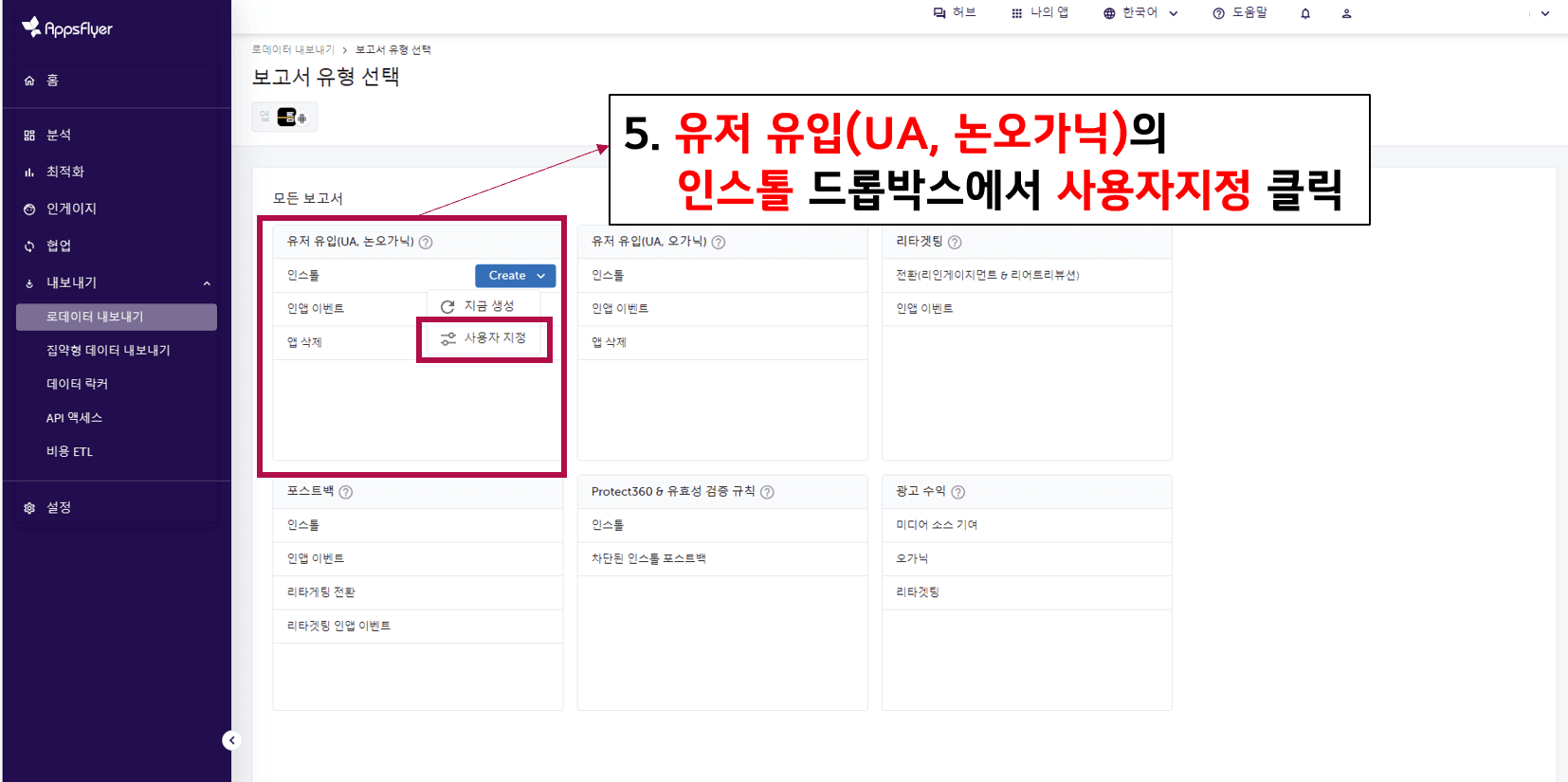Viewport: 1568px width, 782px height.
Task: Open the 홈 home icon in sidebar
Action: pos(29,81)
